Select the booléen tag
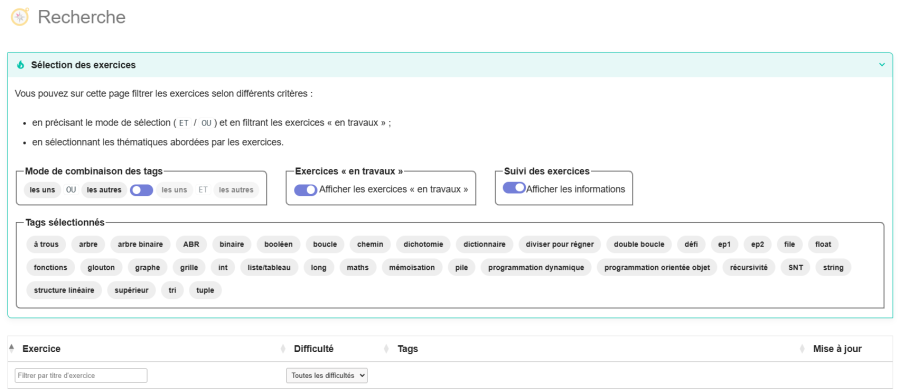 (x=278, y=244)
